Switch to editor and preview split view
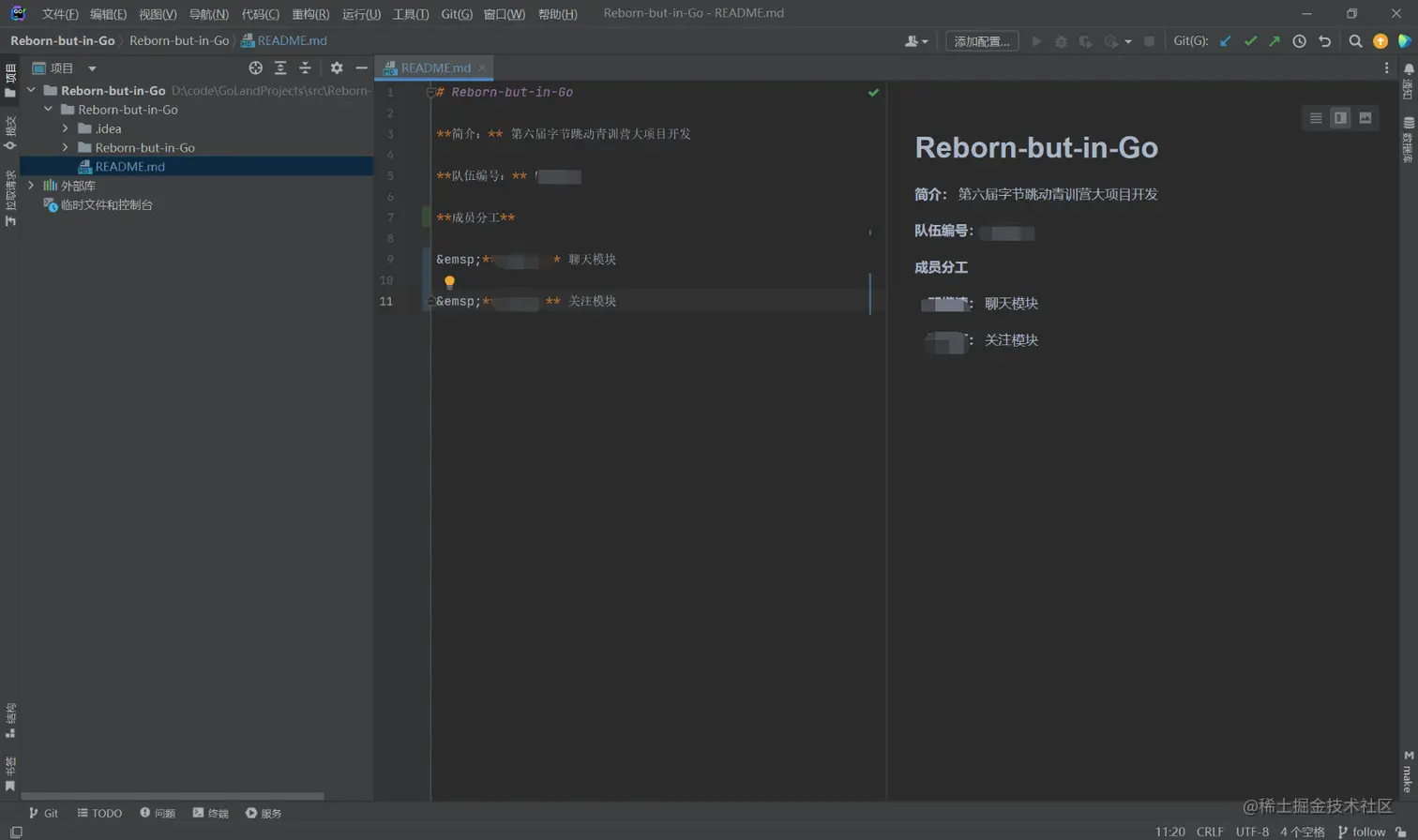Image resolution: width=1418 pixels, height=840 pixels. 1340,118
